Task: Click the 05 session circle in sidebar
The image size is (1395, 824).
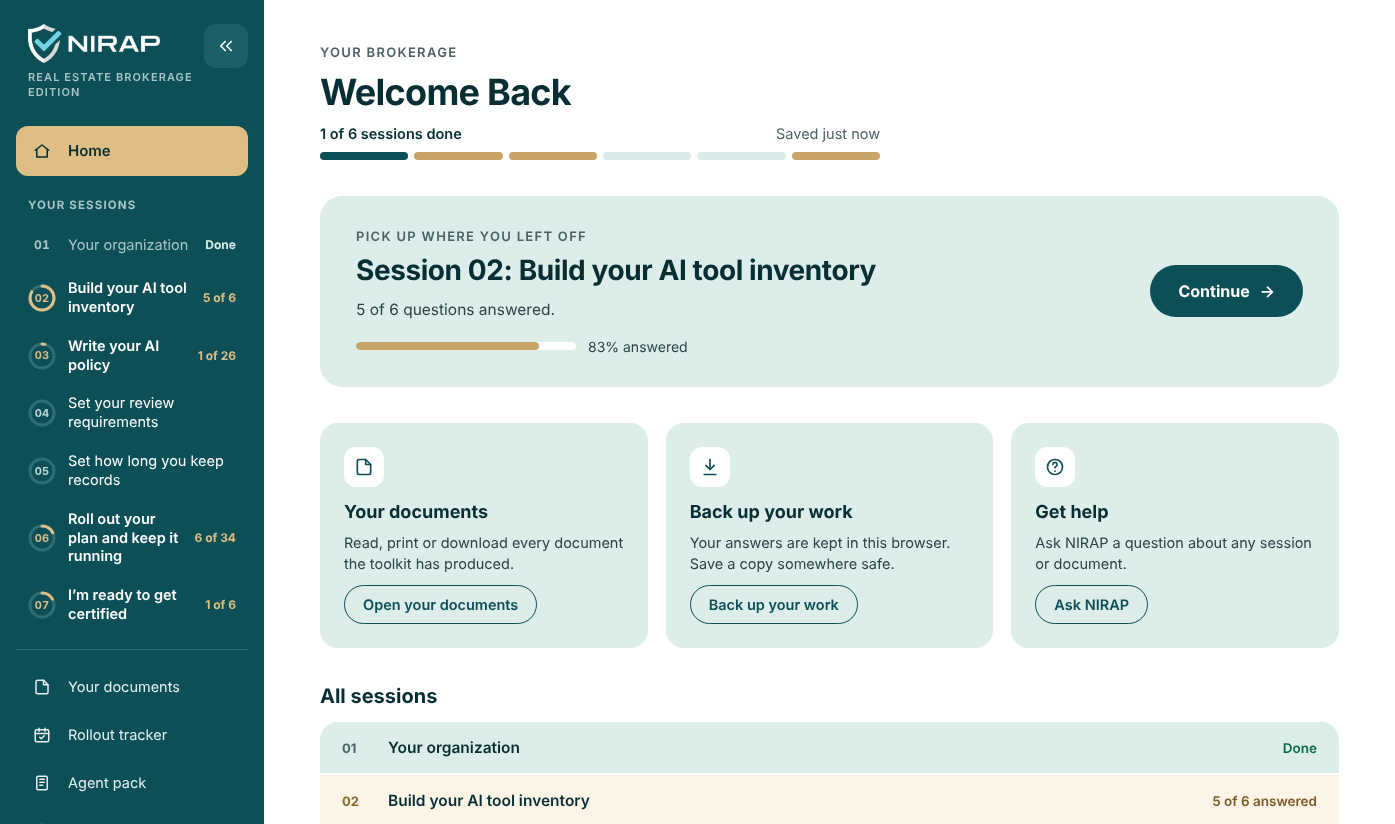Action: [x=42, y=471]
